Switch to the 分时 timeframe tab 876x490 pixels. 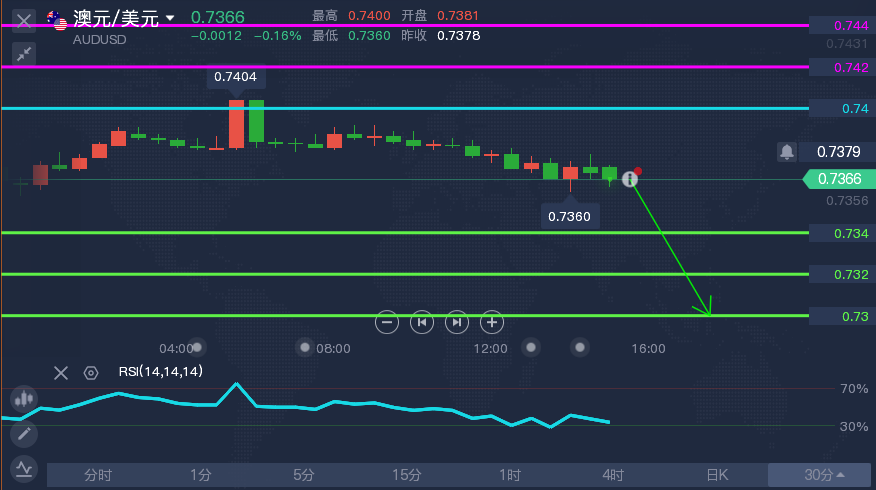98,475
